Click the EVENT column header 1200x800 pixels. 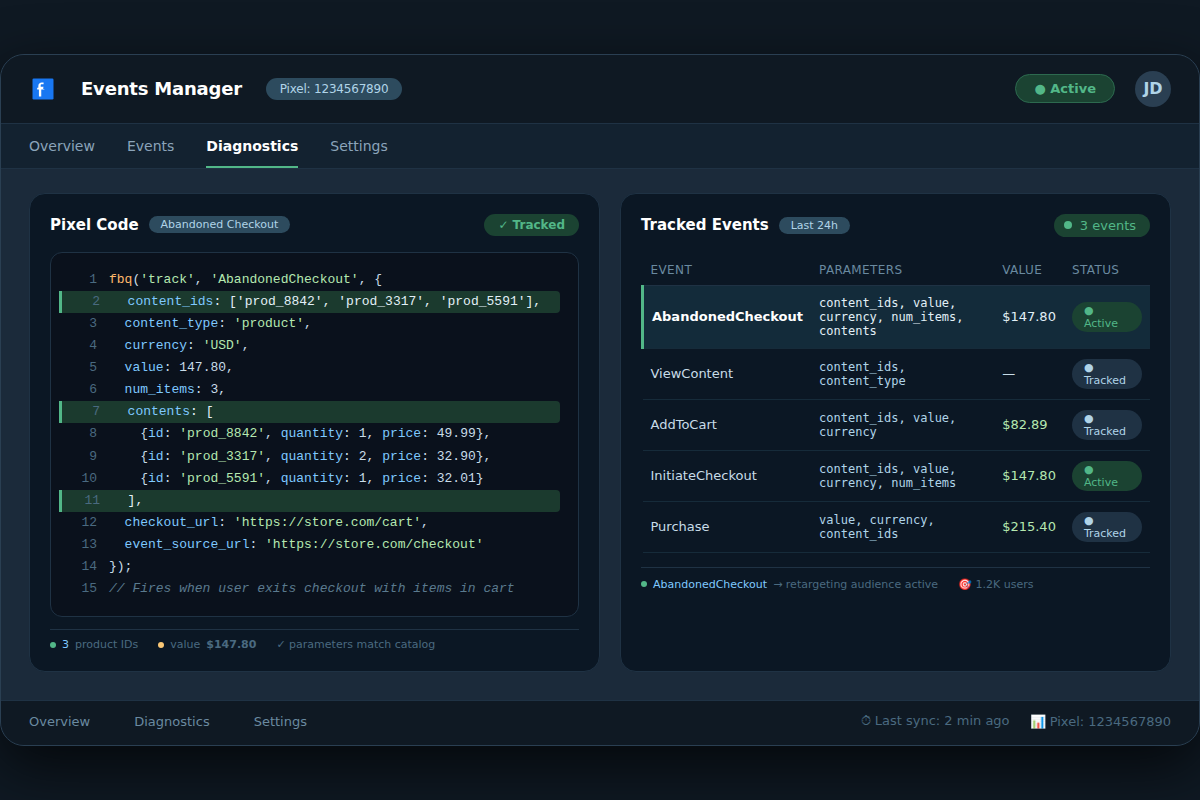tap(671, 270)
